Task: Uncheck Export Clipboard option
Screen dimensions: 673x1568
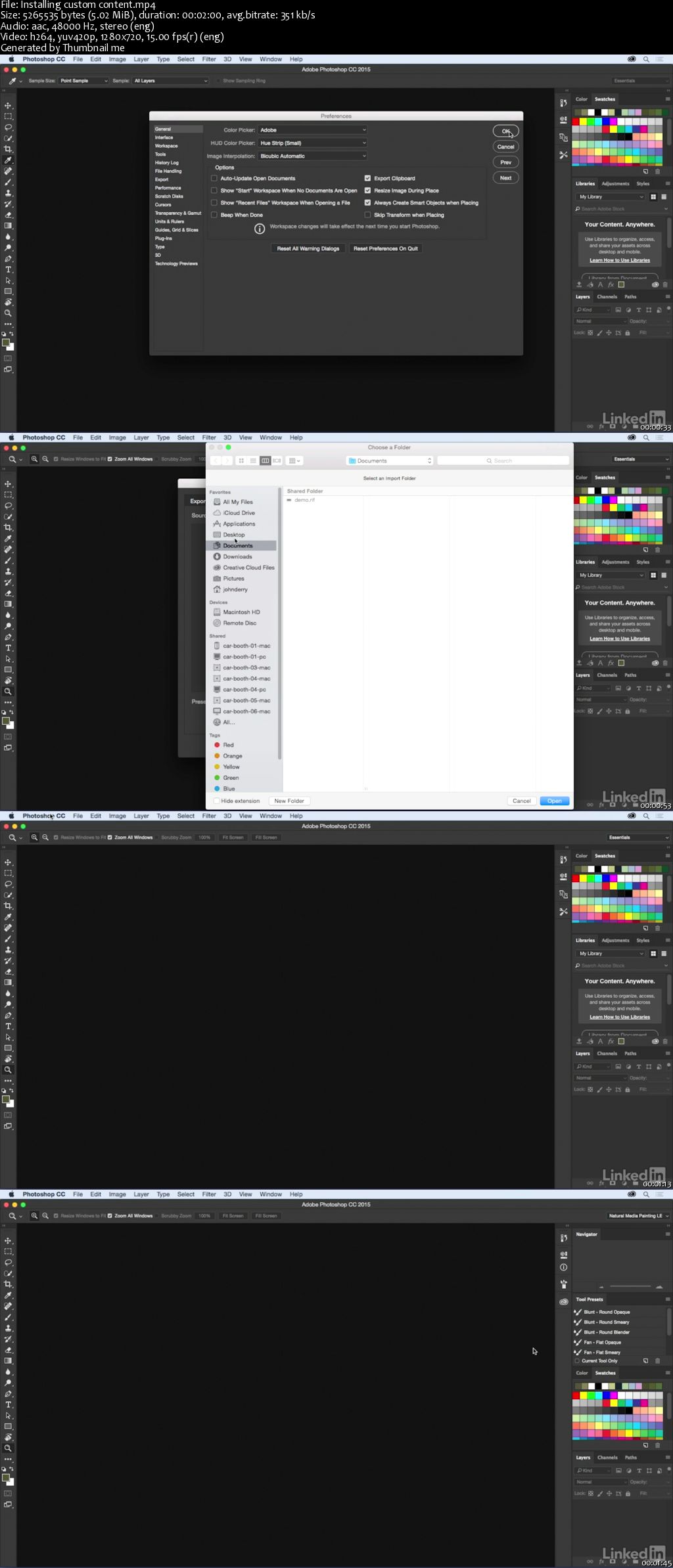Action: (368, 178)
